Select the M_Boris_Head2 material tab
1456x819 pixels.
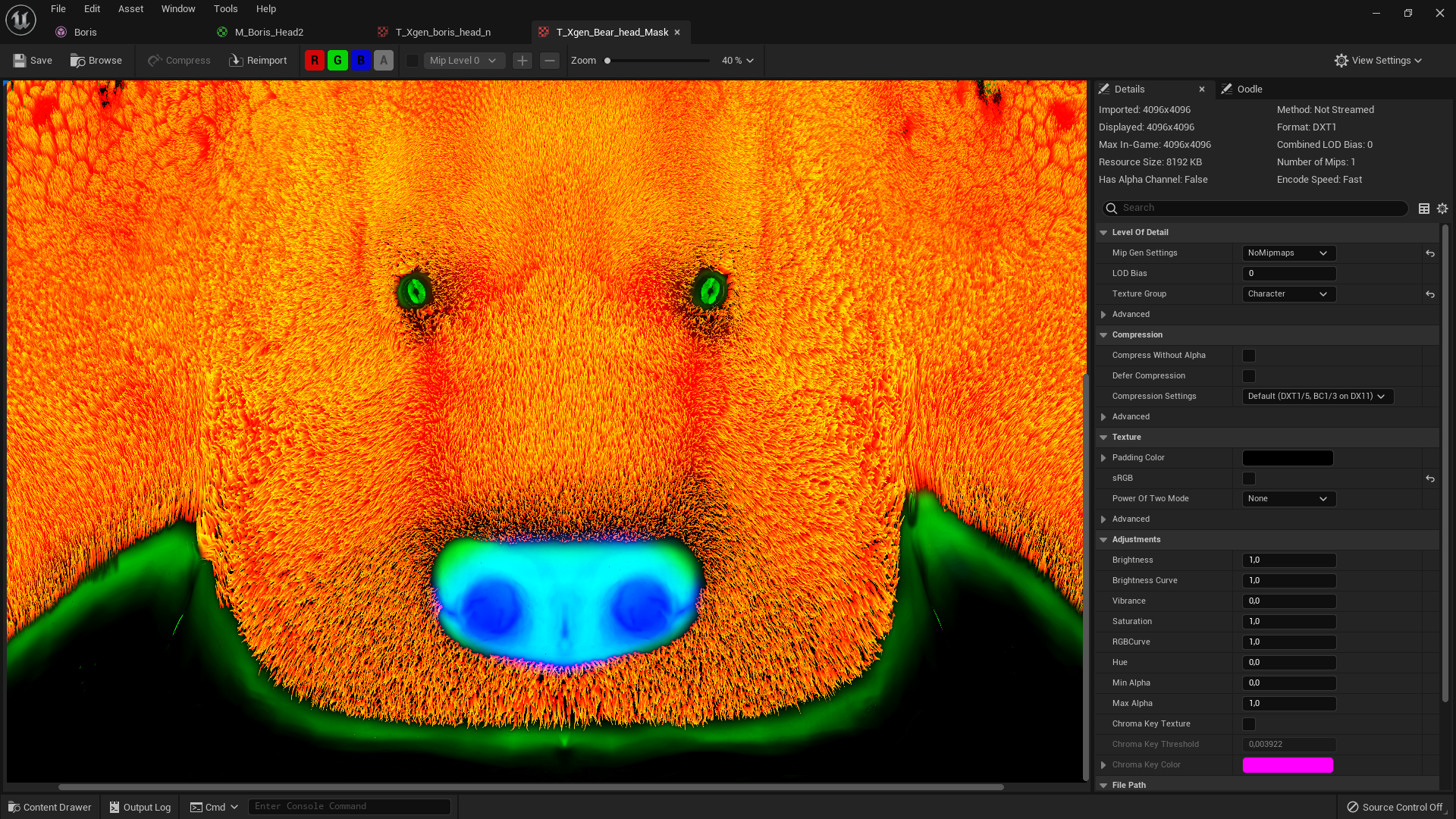[x=269, y=31]
